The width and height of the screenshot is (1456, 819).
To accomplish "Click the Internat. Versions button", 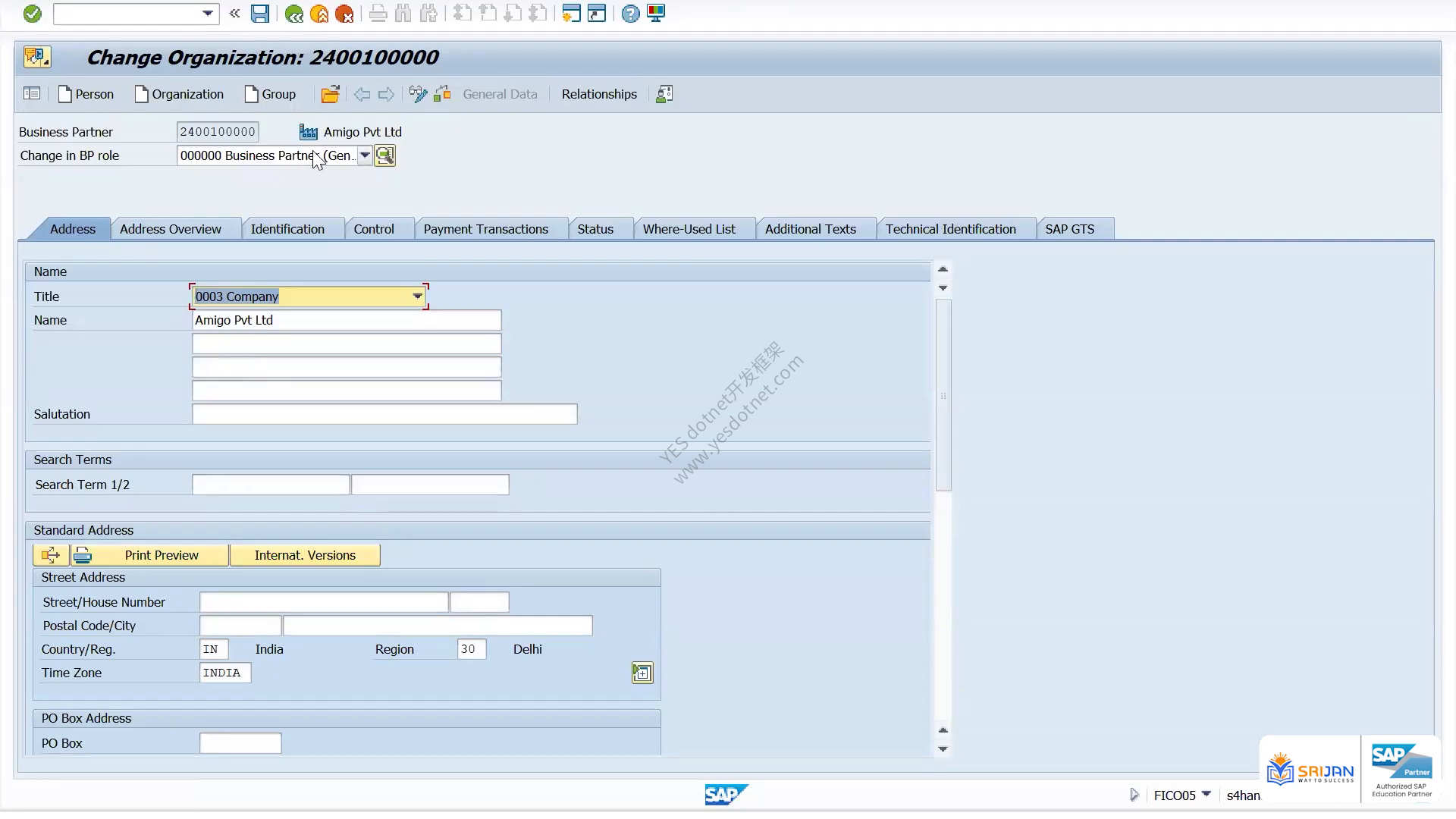I will pos(305,555).
